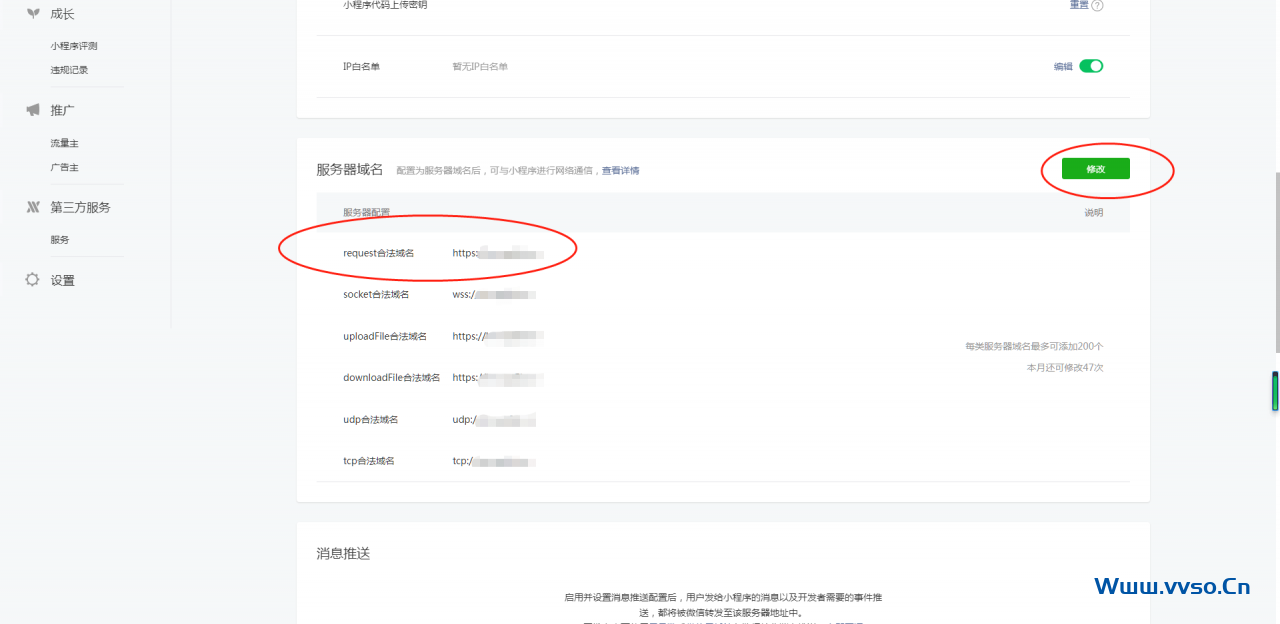Open the 查看详情 link for 服务器域名
The width and height of the screenshot is (1280, 624).
pyautogui.click(x=620, y=171)
